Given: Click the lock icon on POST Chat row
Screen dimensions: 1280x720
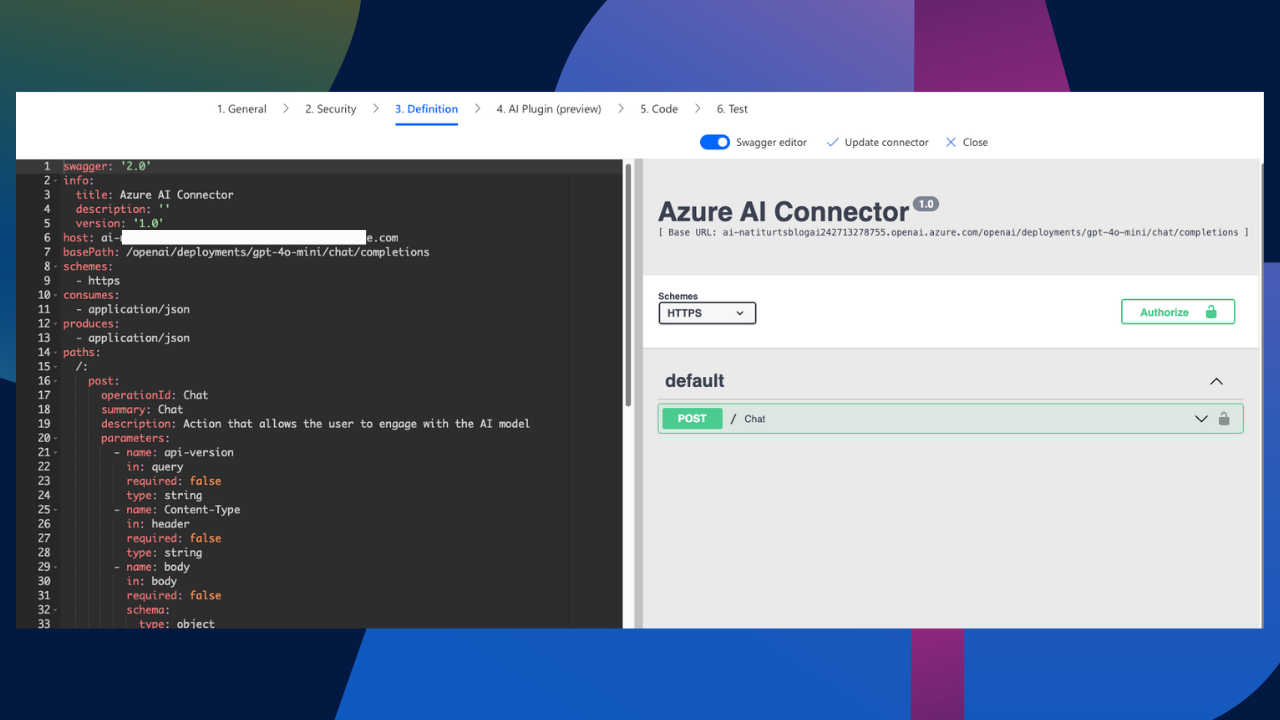Looking at the screenshot, I should [x=1224, y=419].
